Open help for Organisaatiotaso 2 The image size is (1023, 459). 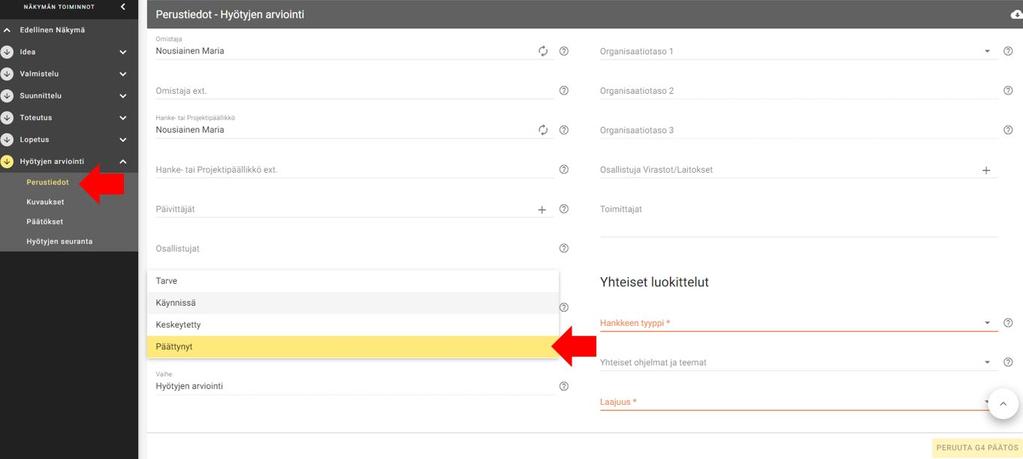pos(1008,91)
